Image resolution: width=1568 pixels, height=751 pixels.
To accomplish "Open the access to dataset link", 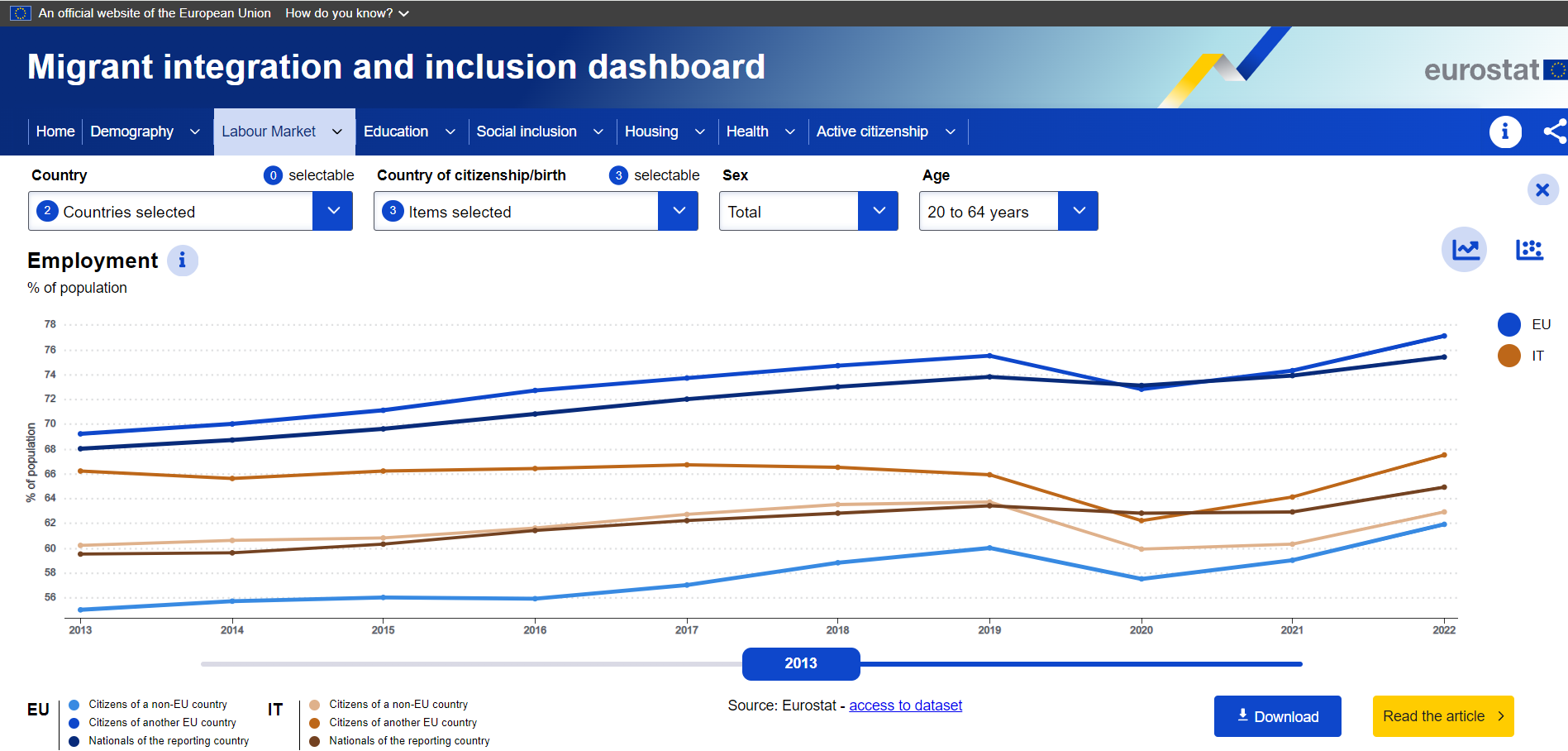I will click(x=905, y=706).
